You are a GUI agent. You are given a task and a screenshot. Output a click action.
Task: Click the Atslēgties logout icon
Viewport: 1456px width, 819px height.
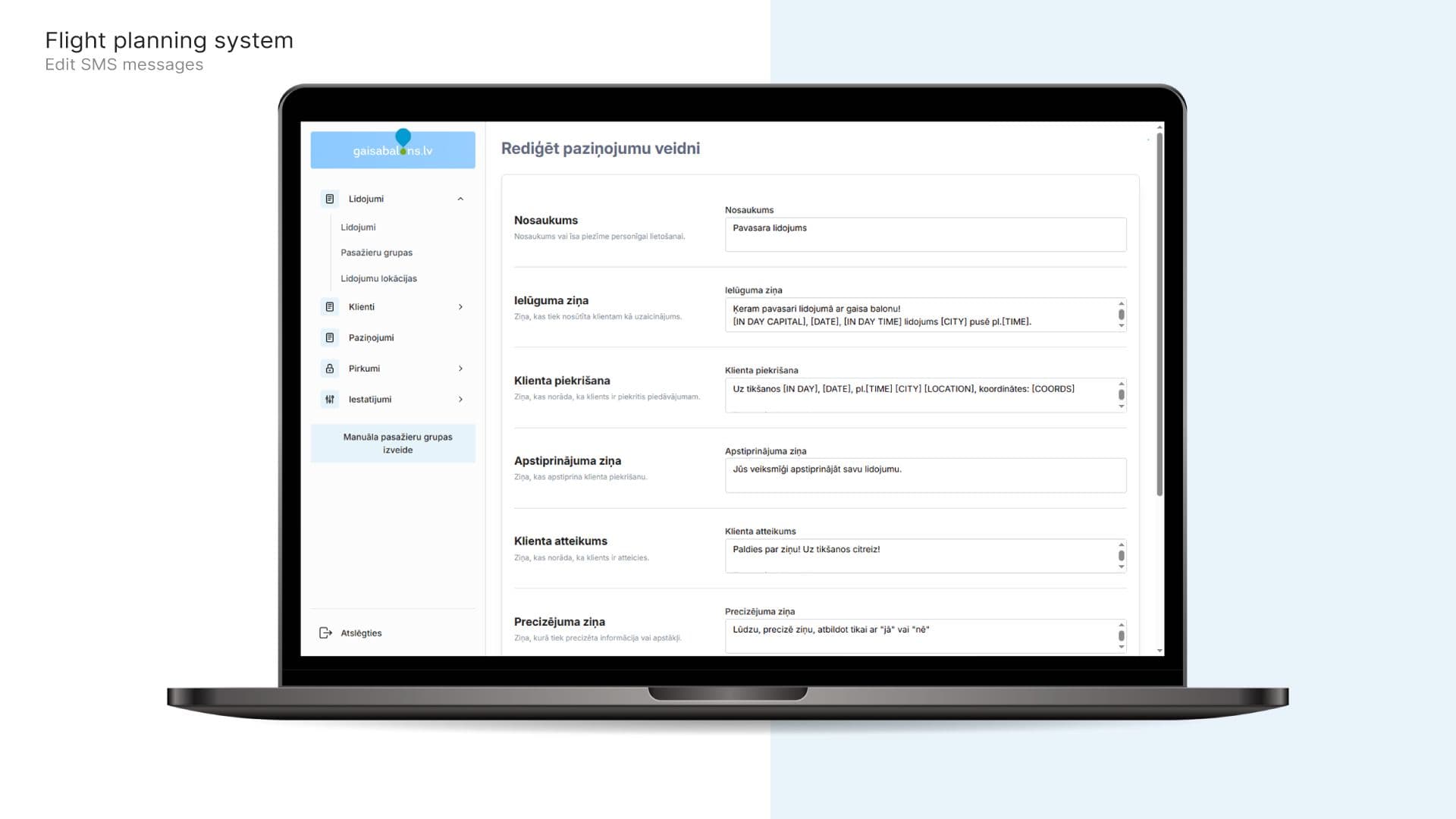click(325, 633)
